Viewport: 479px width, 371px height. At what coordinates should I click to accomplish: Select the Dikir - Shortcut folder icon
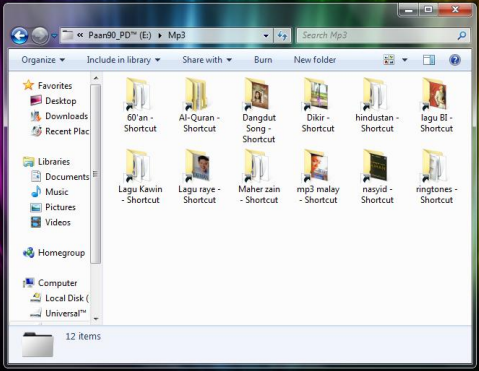point(315,94)
